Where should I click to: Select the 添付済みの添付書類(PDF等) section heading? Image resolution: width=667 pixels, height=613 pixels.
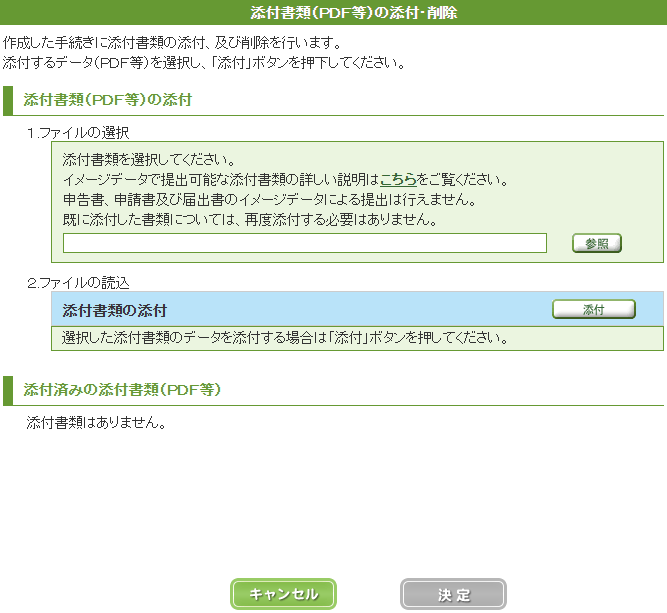(122, 390)
